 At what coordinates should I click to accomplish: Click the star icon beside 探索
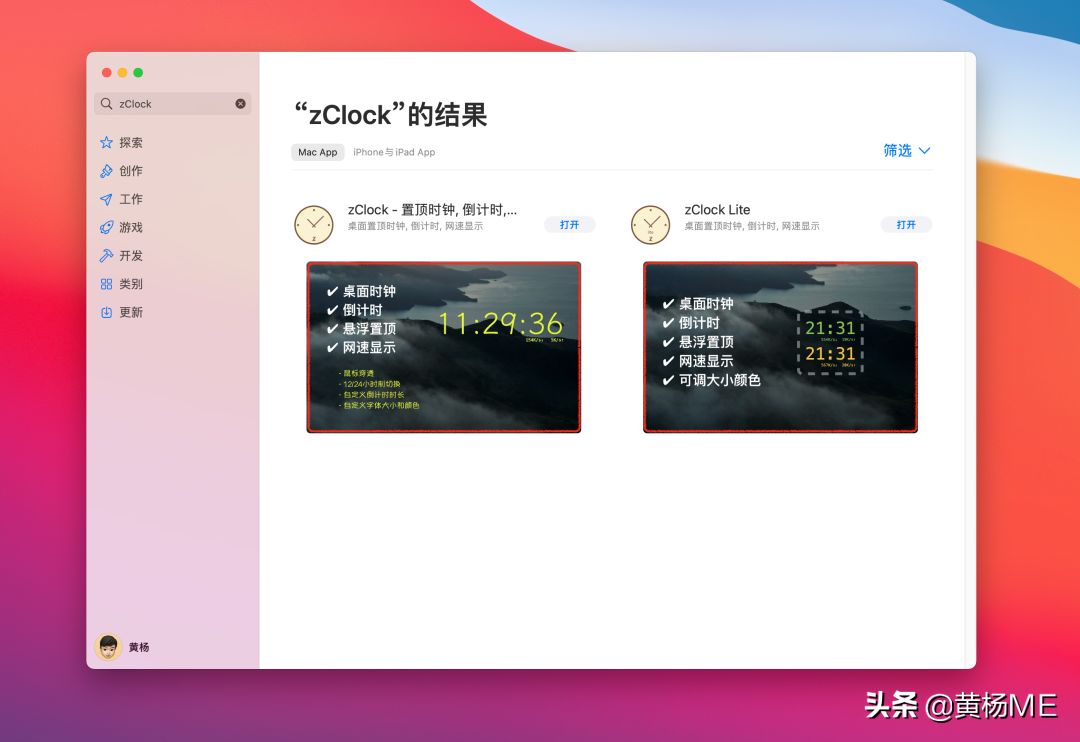[106, 143]
